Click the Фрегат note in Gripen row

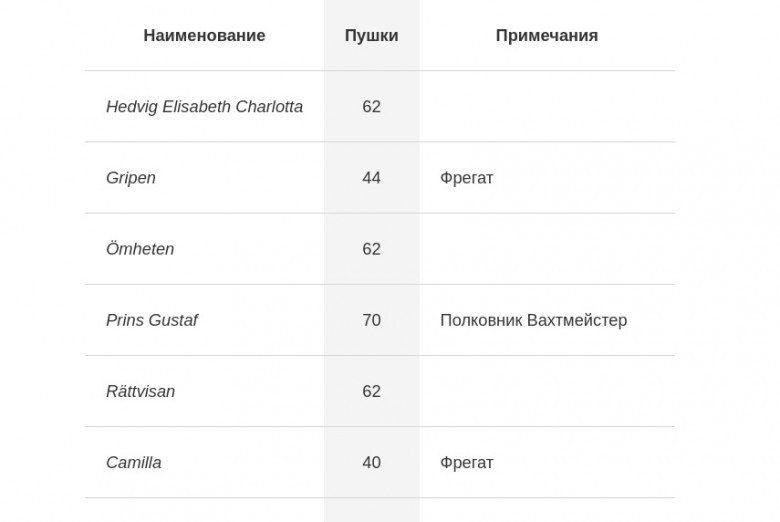[467, 178]
